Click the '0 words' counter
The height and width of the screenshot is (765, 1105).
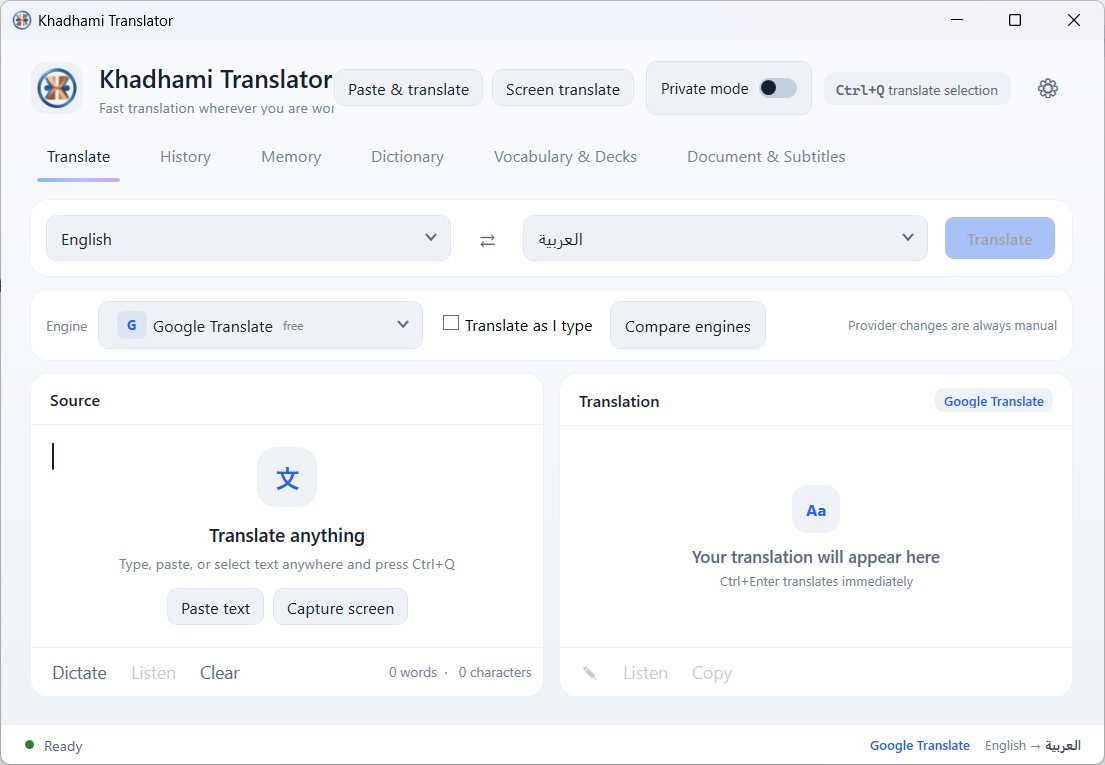[x=412, y=672]
